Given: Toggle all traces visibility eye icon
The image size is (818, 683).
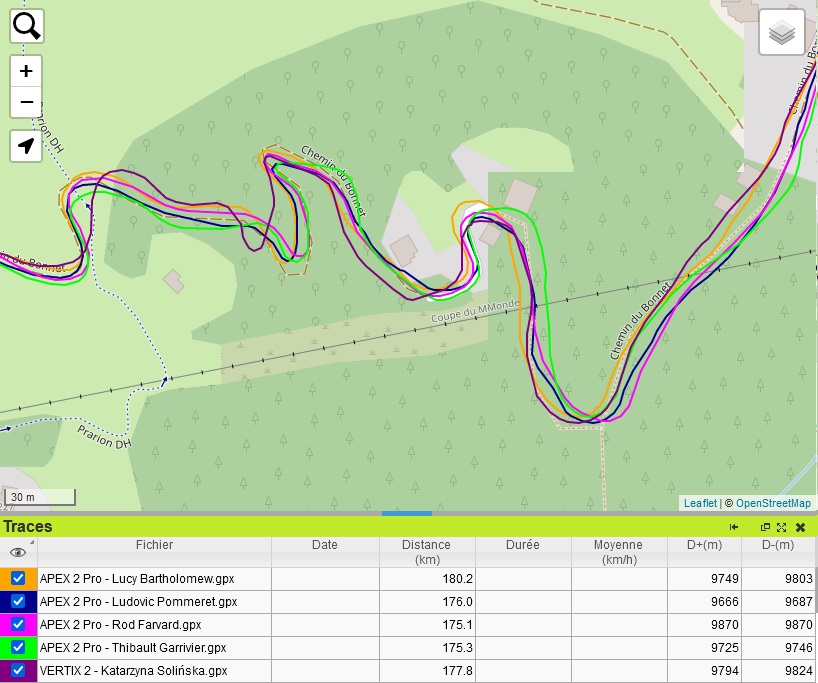Looking at the screenshot, I should tap(17, 552).
